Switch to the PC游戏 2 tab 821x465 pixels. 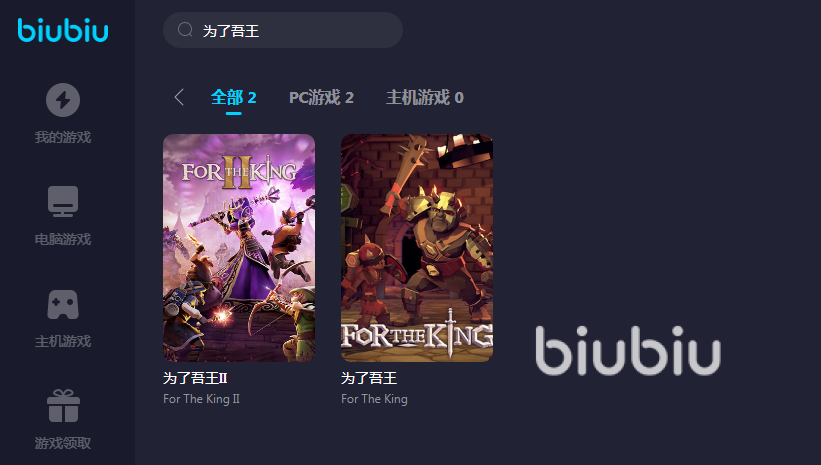(x=321, y=97)
